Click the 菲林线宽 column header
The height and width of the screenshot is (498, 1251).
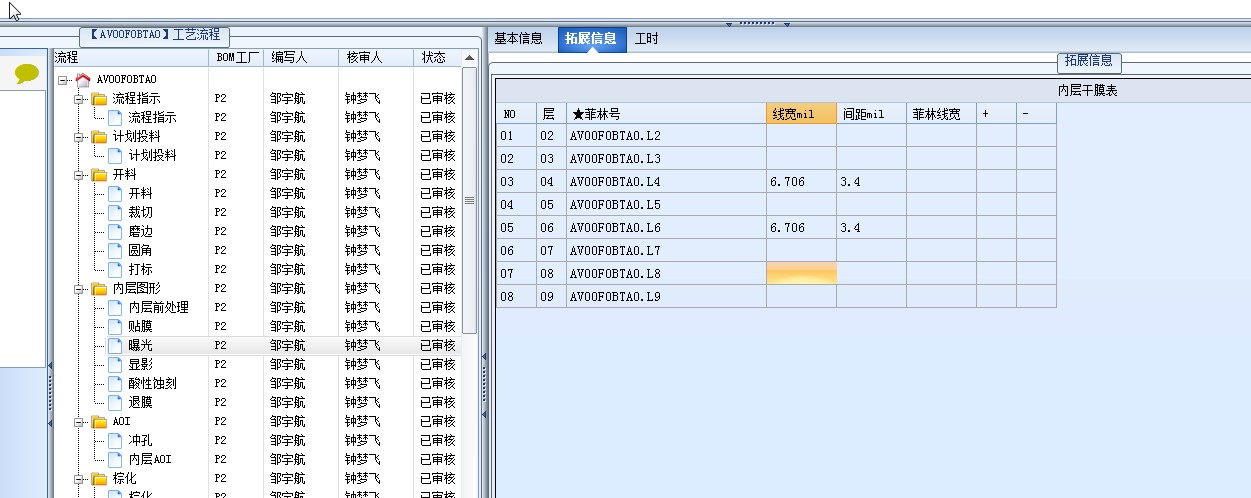tap(941, 114)
